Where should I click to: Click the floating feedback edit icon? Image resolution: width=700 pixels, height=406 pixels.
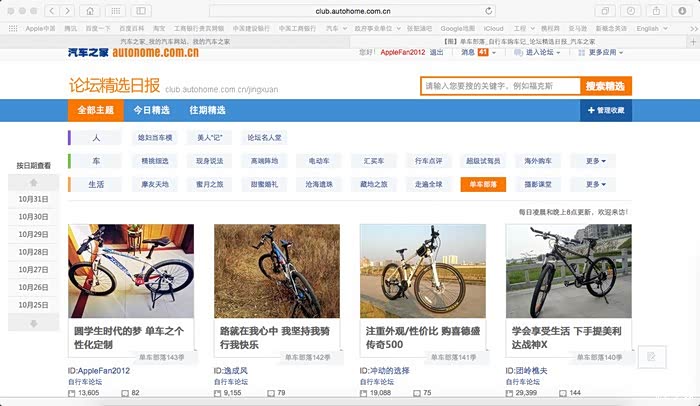652,356
